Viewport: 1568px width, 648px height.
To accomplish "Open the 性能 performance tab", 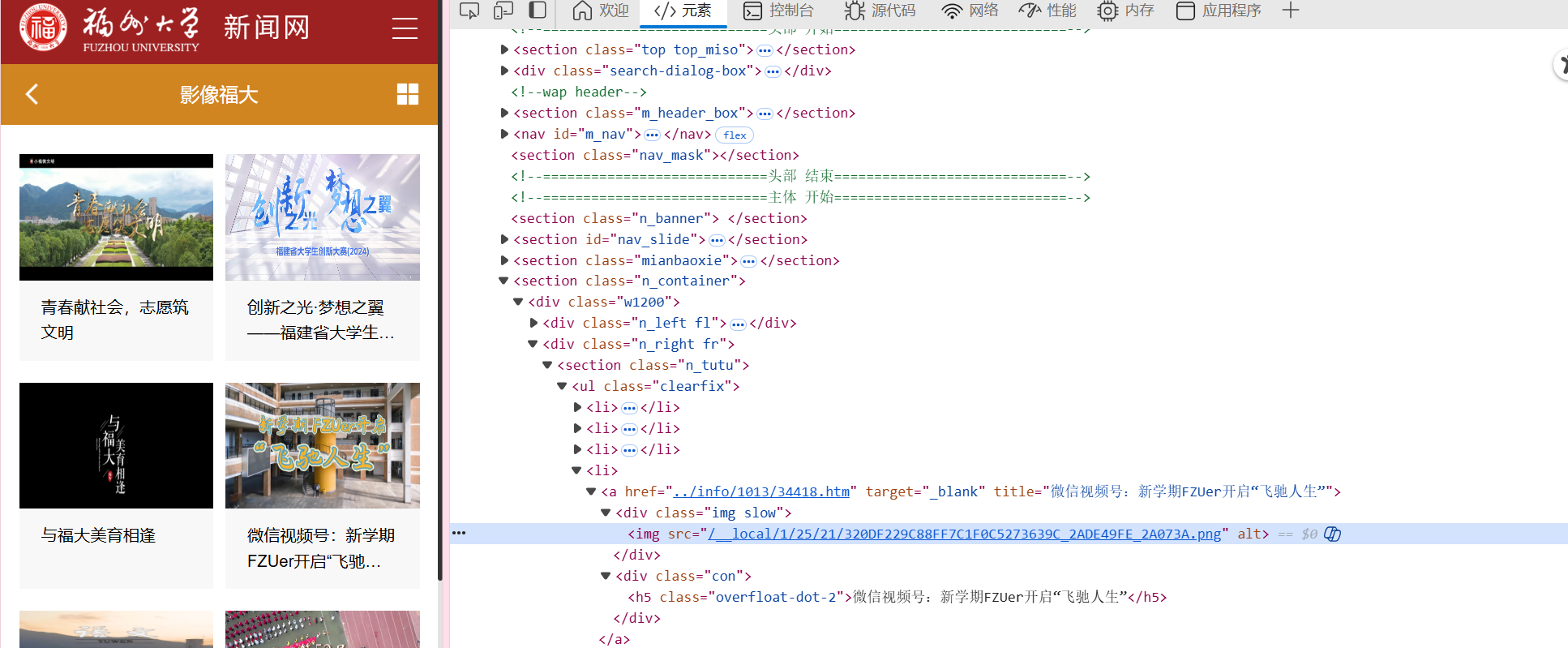I will click(1047, 11).
